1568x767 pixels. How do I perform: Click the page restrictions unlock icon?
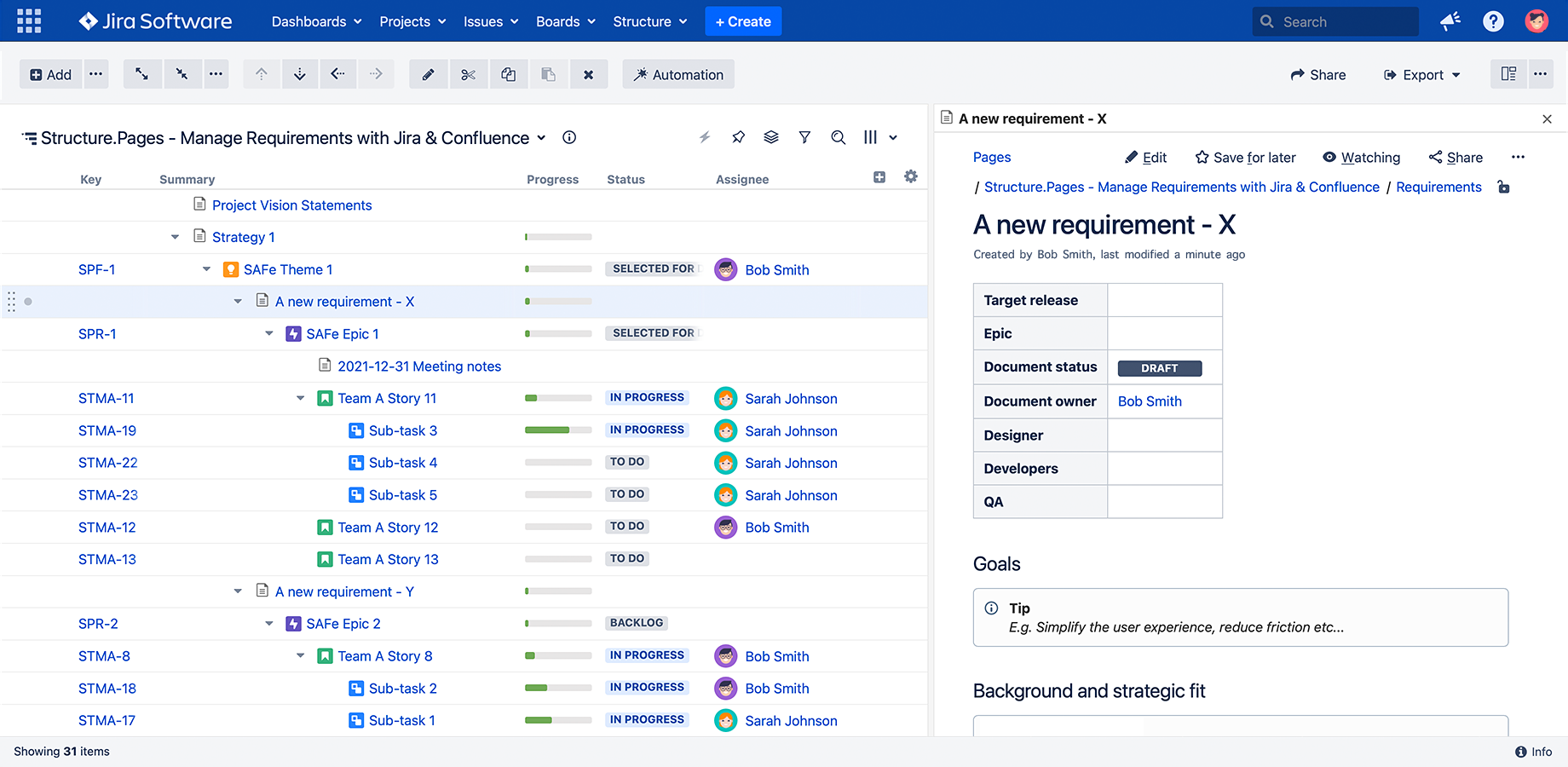coord(1504,187)
